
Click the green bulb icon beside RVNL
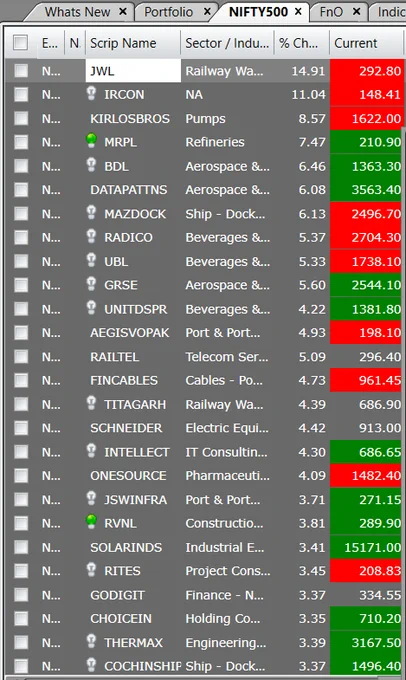[91, 522]
